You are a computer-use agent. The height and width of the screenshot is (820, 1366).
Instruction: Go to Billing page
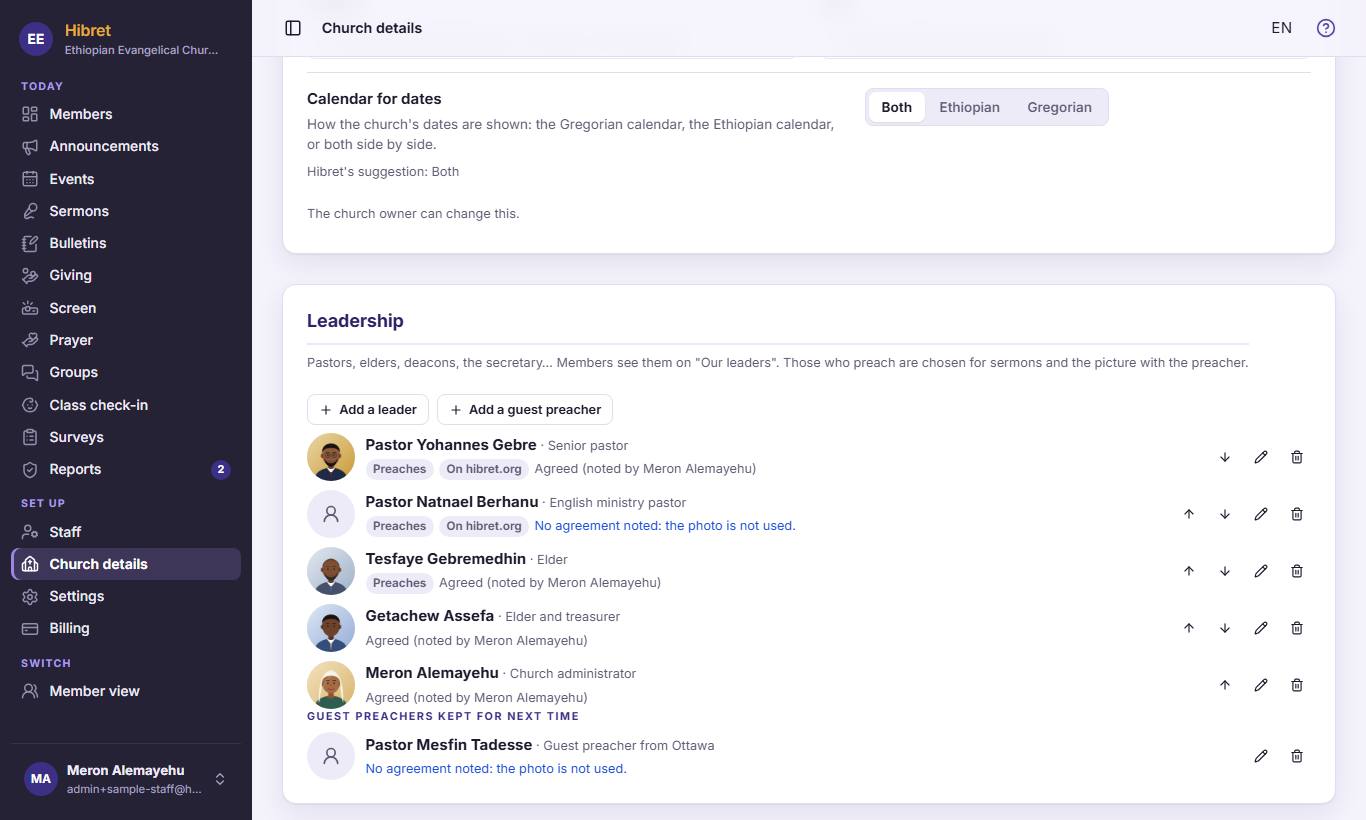point(126,628)
